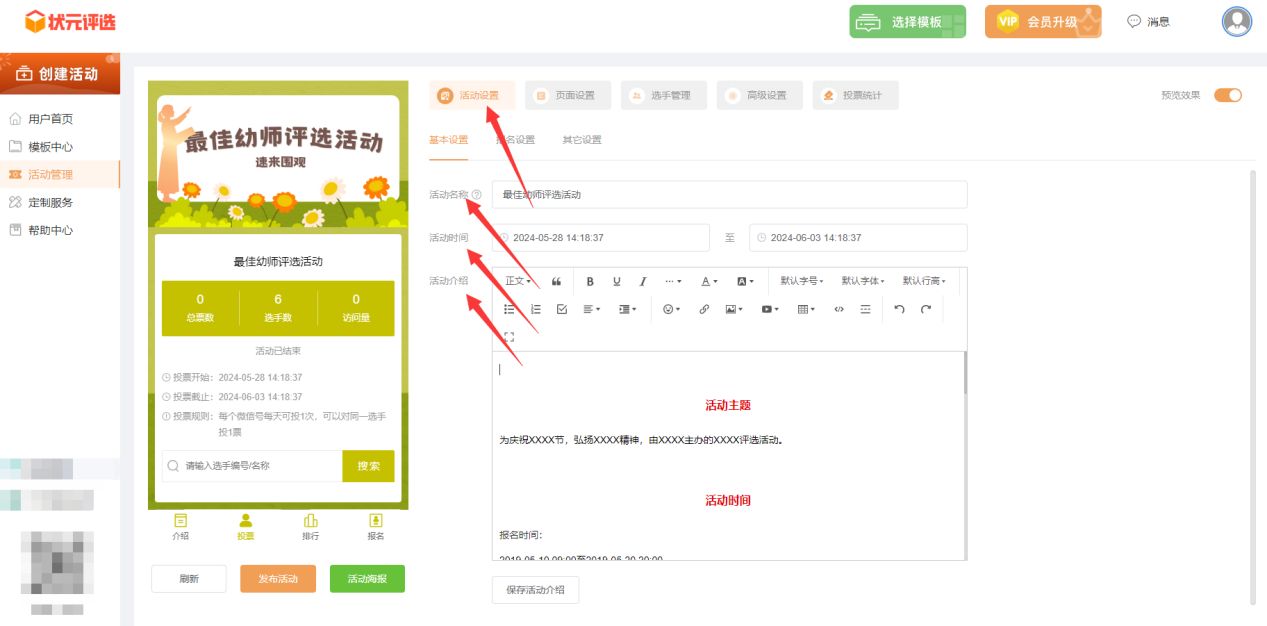Insert a code block using code icon
The image size is (1267, 626).
(x=838, y=310)
